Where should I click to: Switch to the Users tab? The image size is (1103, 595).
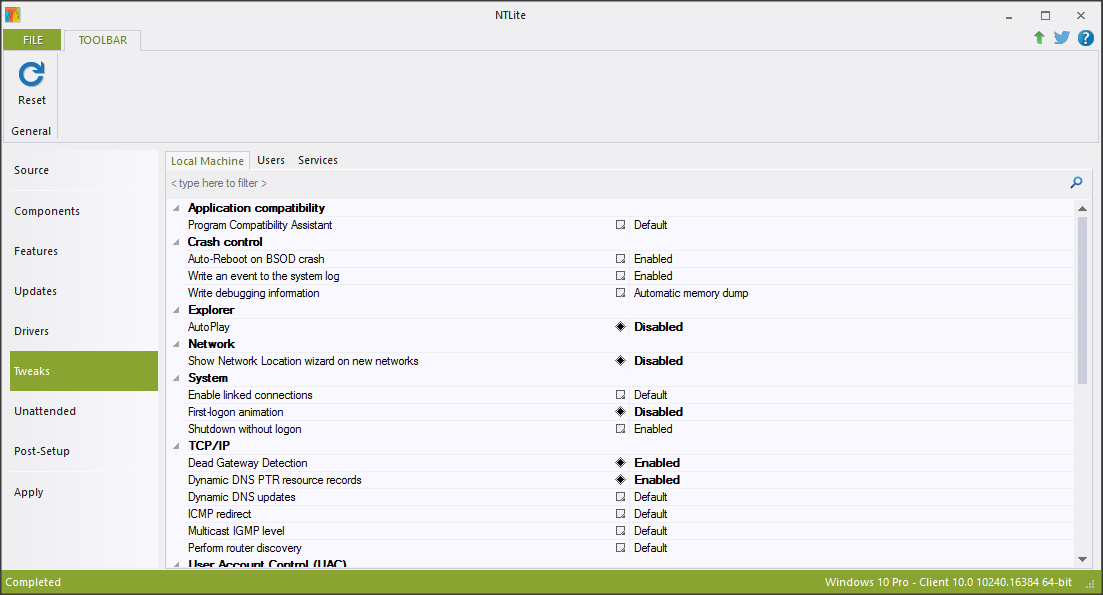pyautogui.click(x=271, y=160)
